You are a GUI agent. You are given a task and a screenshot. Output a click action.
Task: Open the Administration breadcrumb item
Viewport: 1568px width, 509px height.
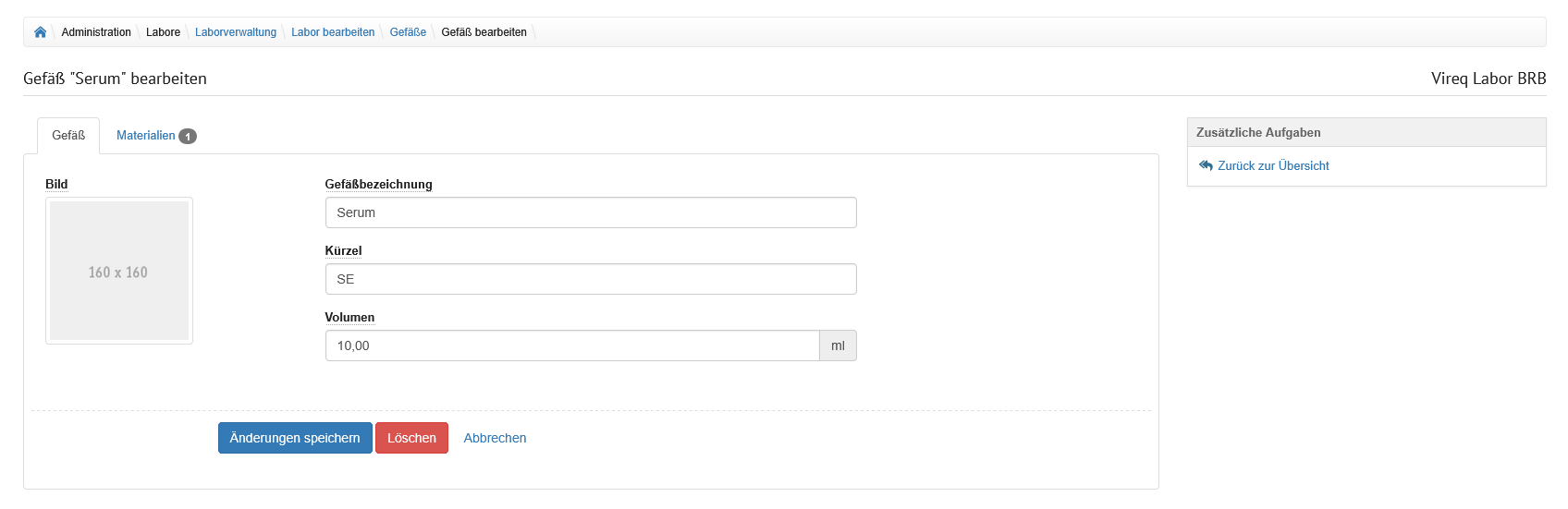point(96,32)
